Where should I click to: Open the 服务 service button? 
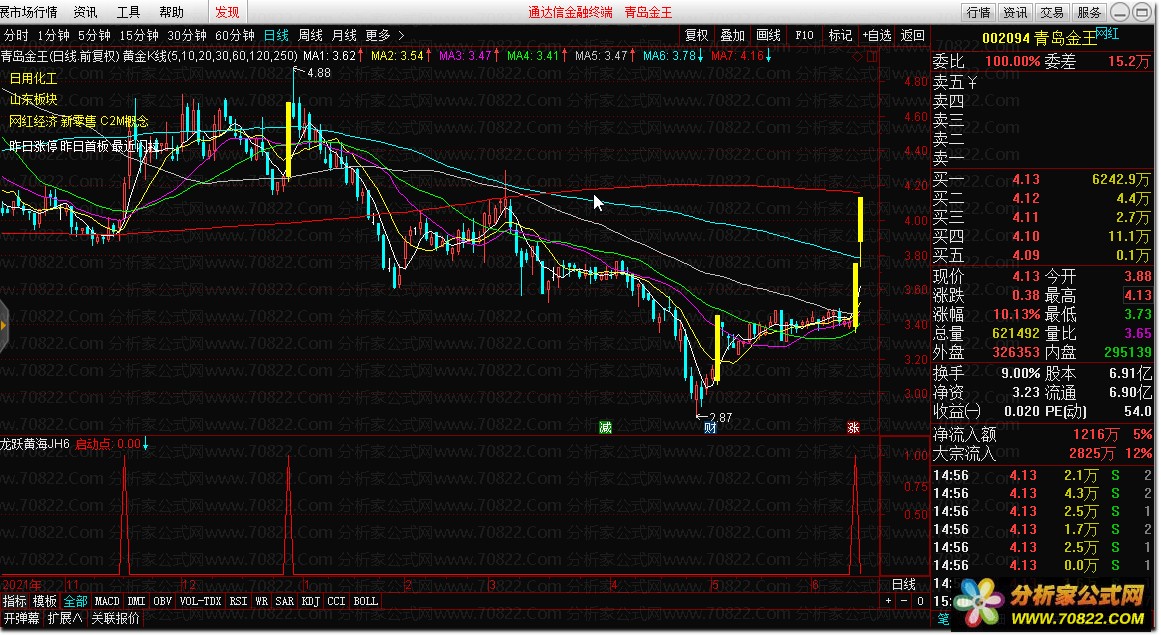click(x=1088, y=12)
